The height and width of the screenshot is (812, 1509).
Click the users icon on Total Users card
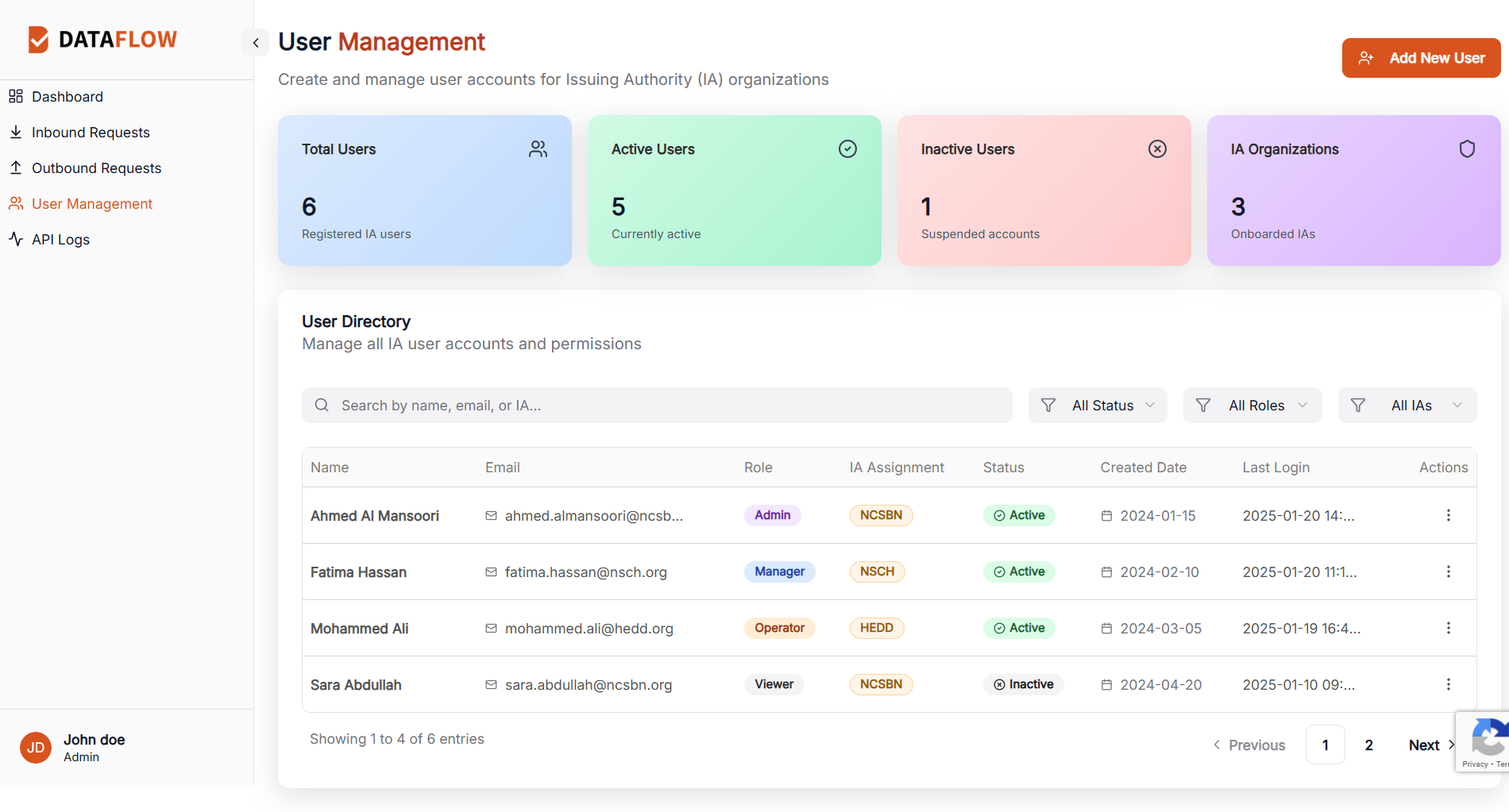point(538,149)
